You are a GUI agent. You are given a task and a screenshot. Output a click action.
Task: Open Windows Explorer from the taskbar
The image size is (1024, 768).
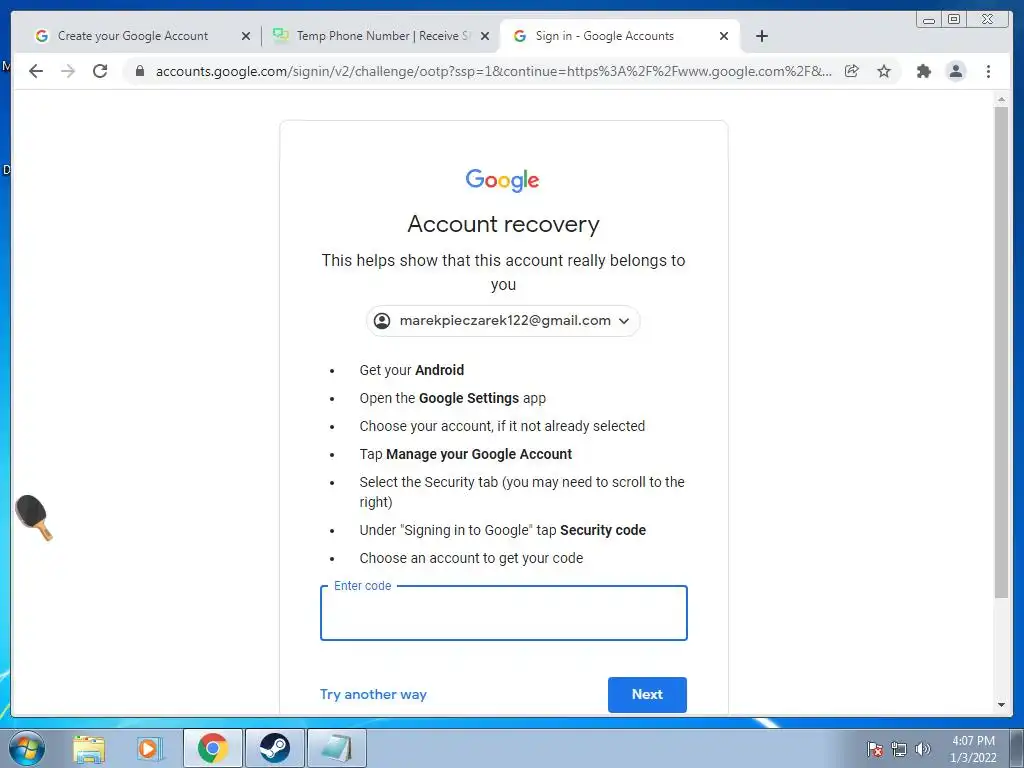[x=89, y=748]
